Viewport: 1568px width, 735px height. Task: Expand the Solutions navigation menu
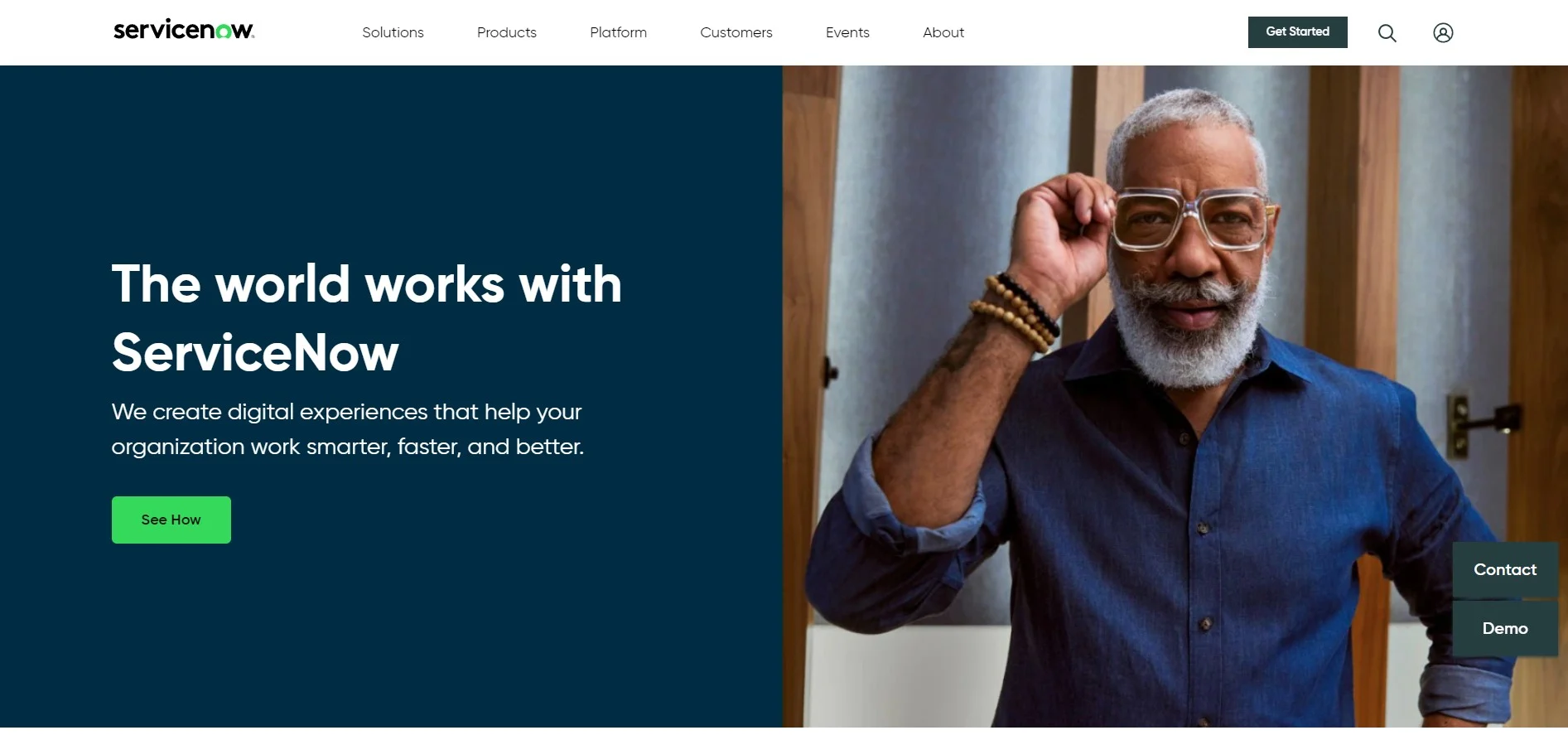click(x=393, y=32)
